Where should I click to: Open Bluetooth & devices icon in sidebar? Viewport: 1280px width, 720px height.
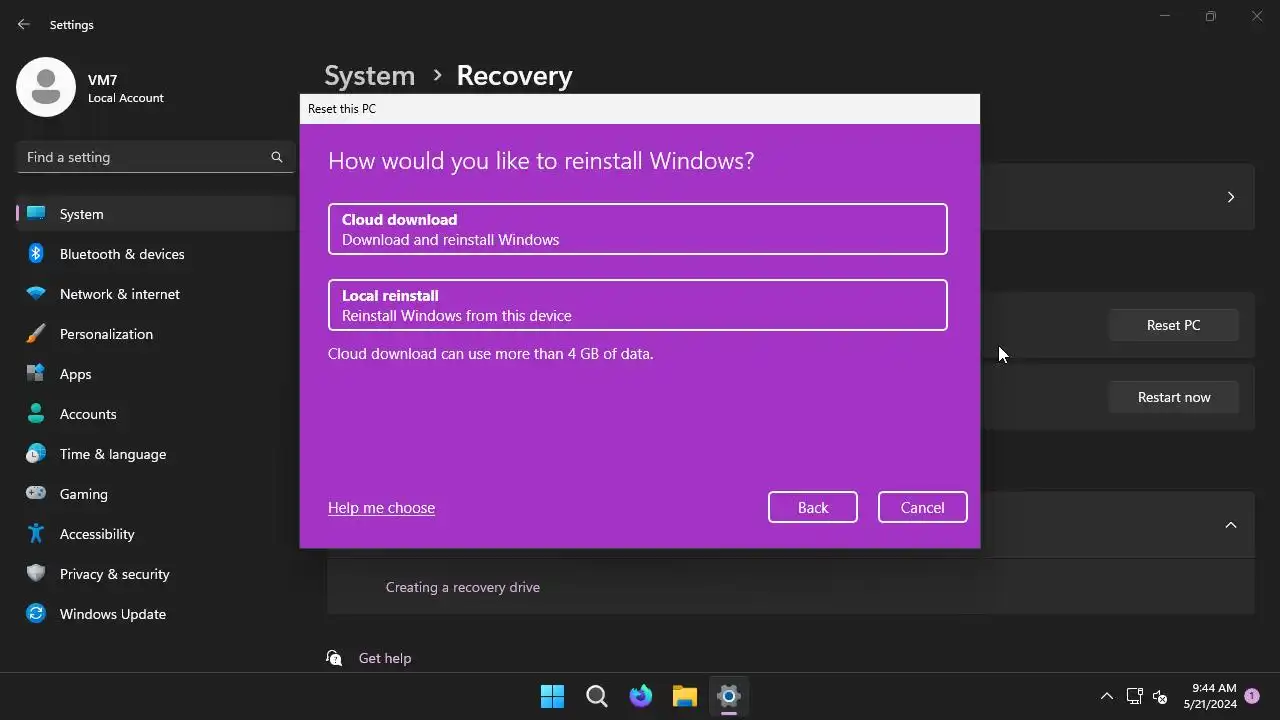[36, 253]
